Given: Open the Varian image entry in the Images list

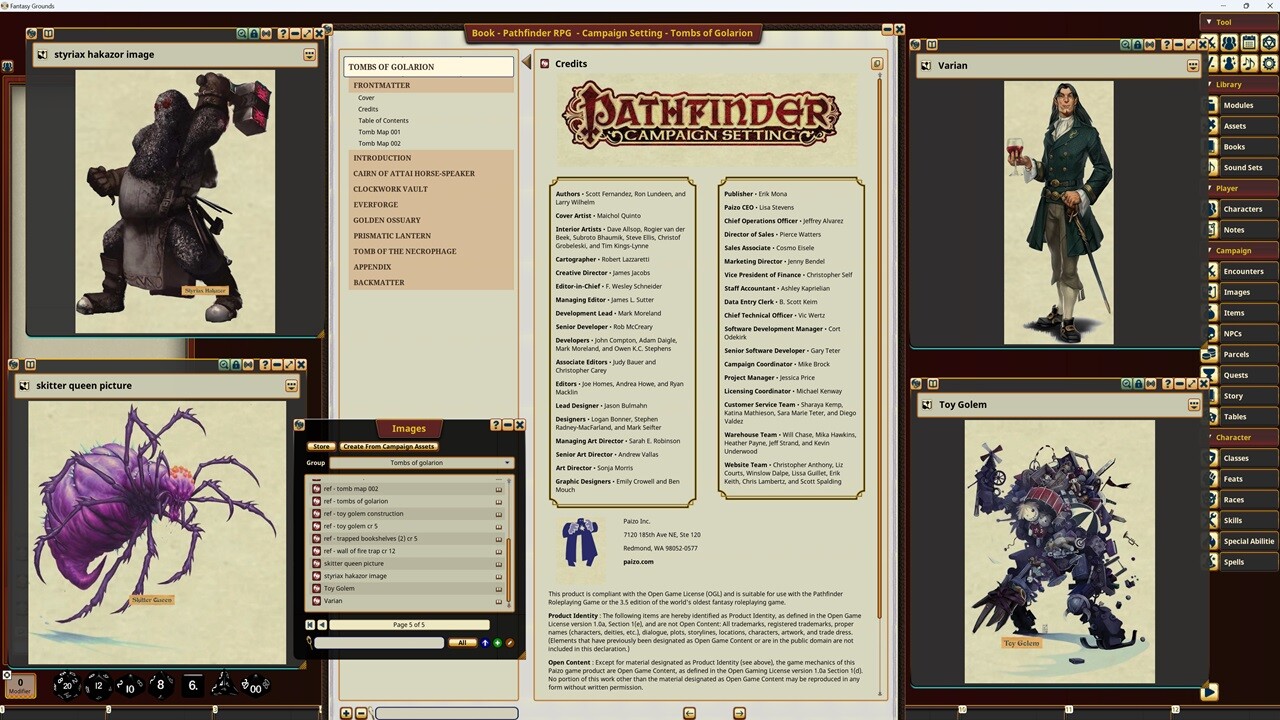Looking at the screenshot, I should (x=333, y=600).
